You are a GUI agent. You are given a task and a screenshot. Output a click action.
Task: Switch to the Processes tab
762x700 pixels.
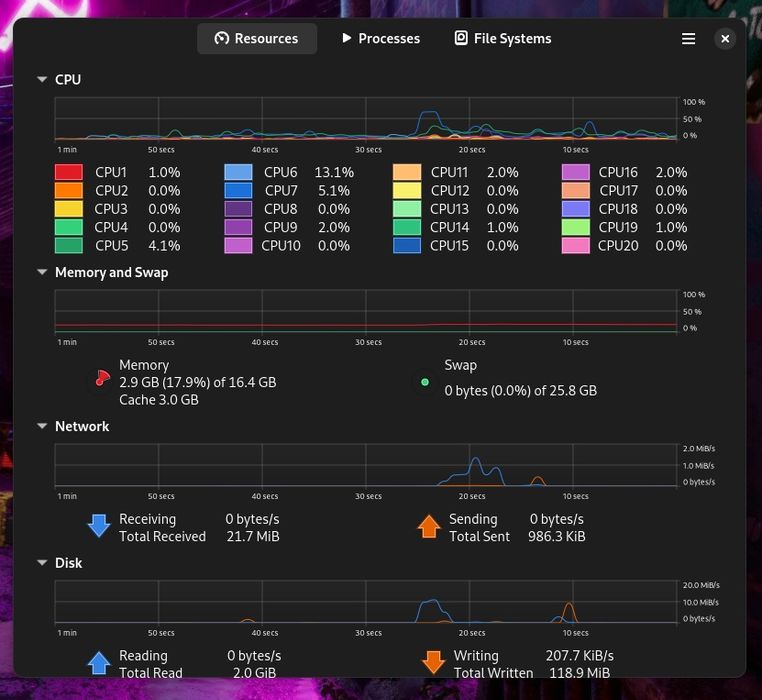[381, 38]
